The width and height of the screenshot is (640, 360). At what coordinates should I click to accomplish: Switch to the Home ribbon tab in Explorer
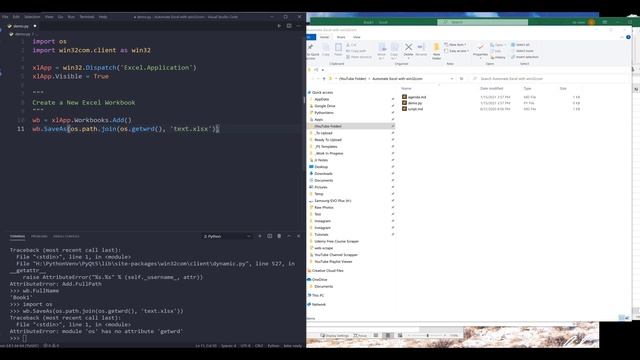tap(324, 37)
